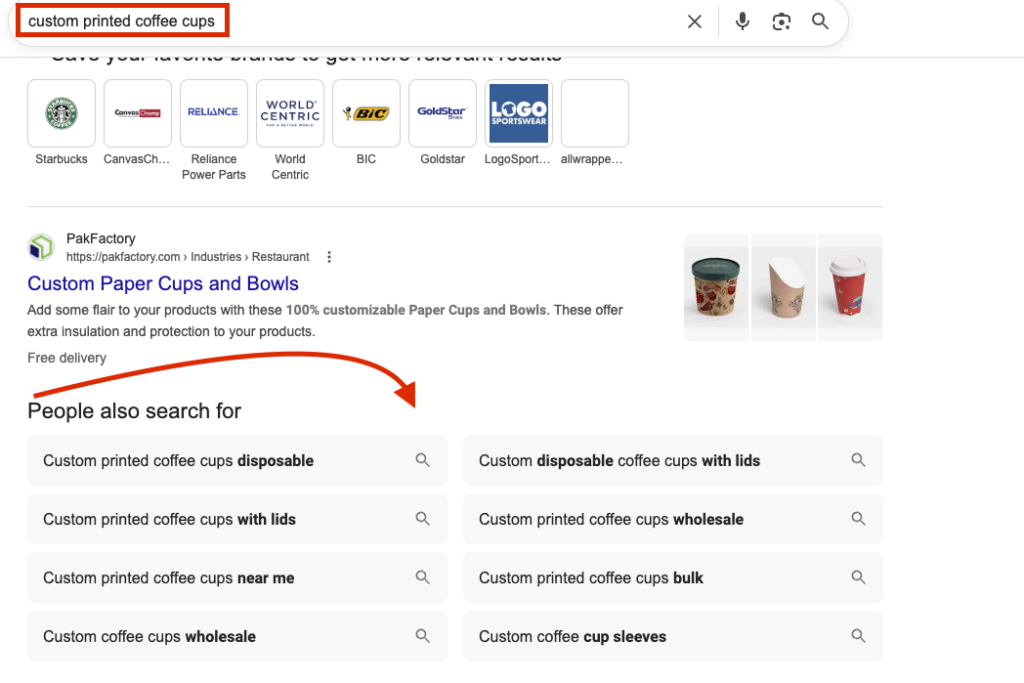Choose the CanvasChamp brand tile
This screenshot has width=1024, height=683.
(137, 113)
